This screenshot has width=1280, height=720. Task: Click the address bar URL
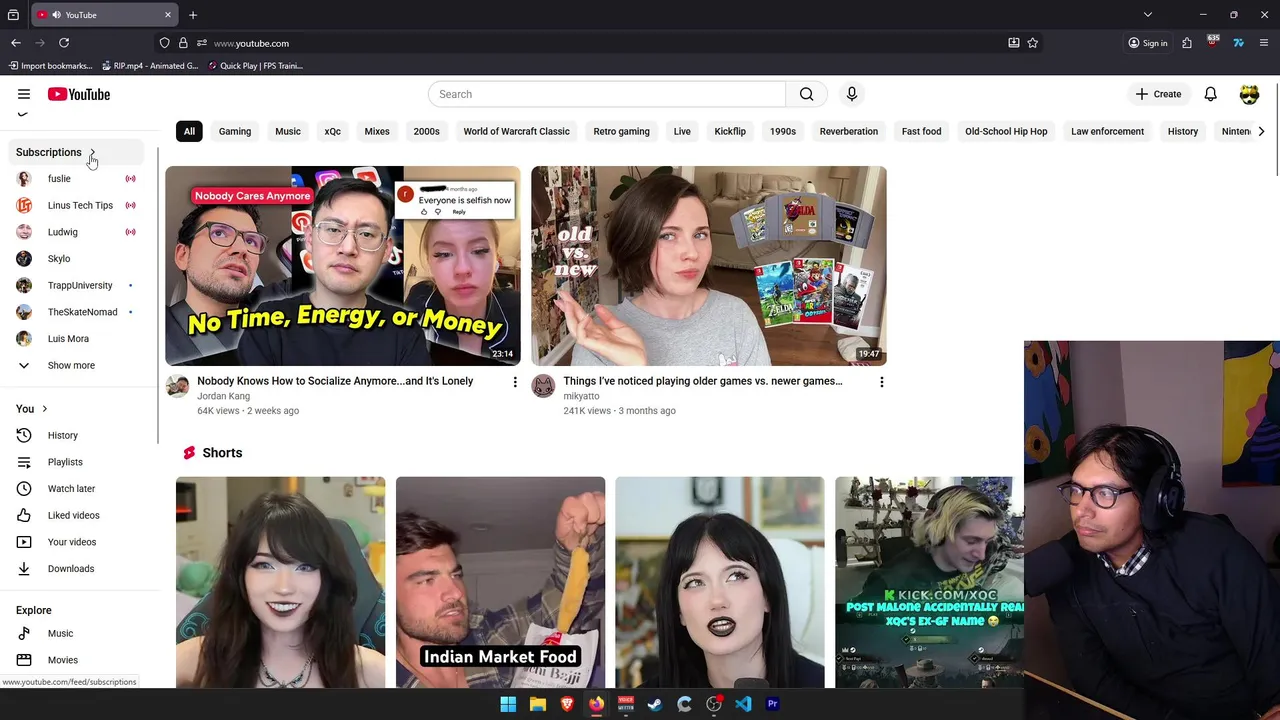(251, 43)
